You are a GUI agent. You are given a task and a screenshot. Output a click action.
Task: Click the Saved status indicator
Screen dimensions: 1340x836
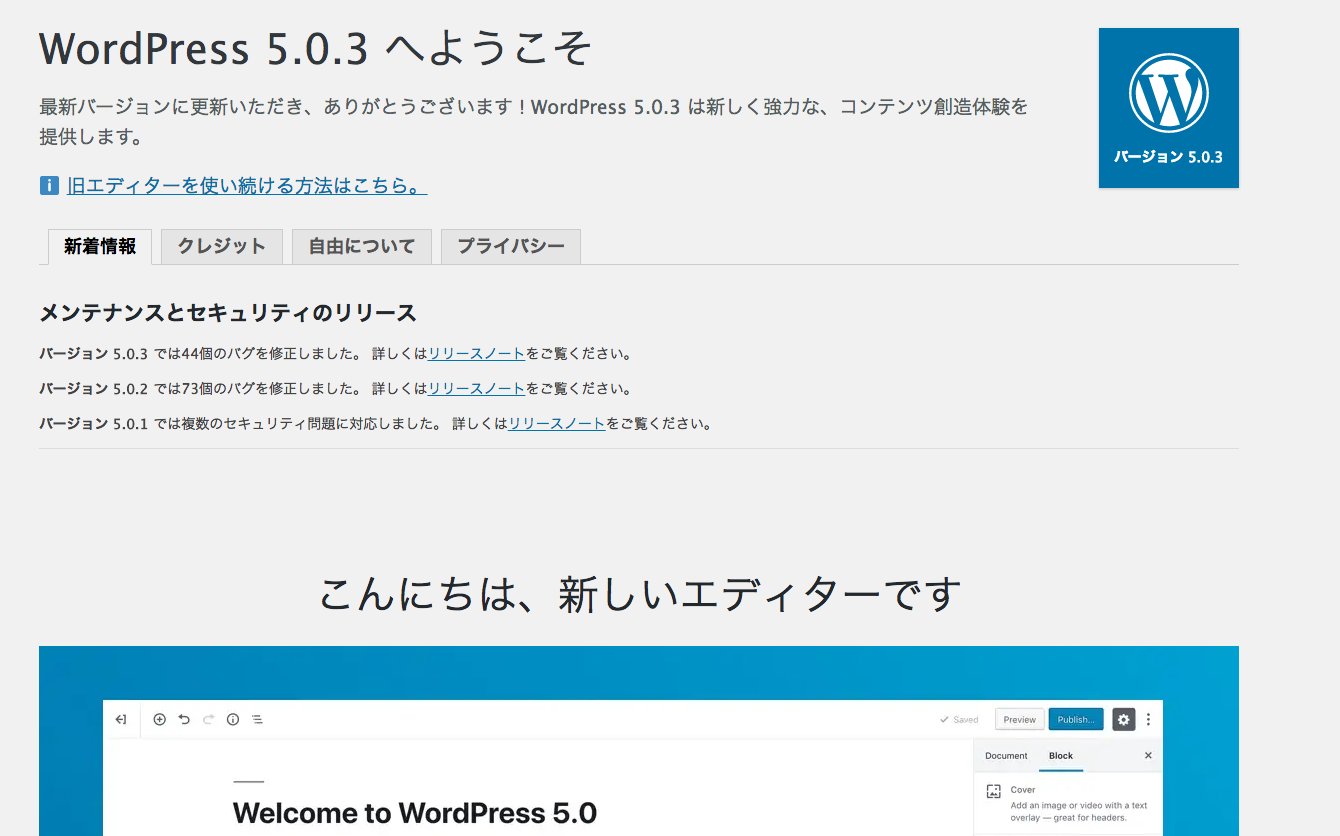tap(959, 719)
